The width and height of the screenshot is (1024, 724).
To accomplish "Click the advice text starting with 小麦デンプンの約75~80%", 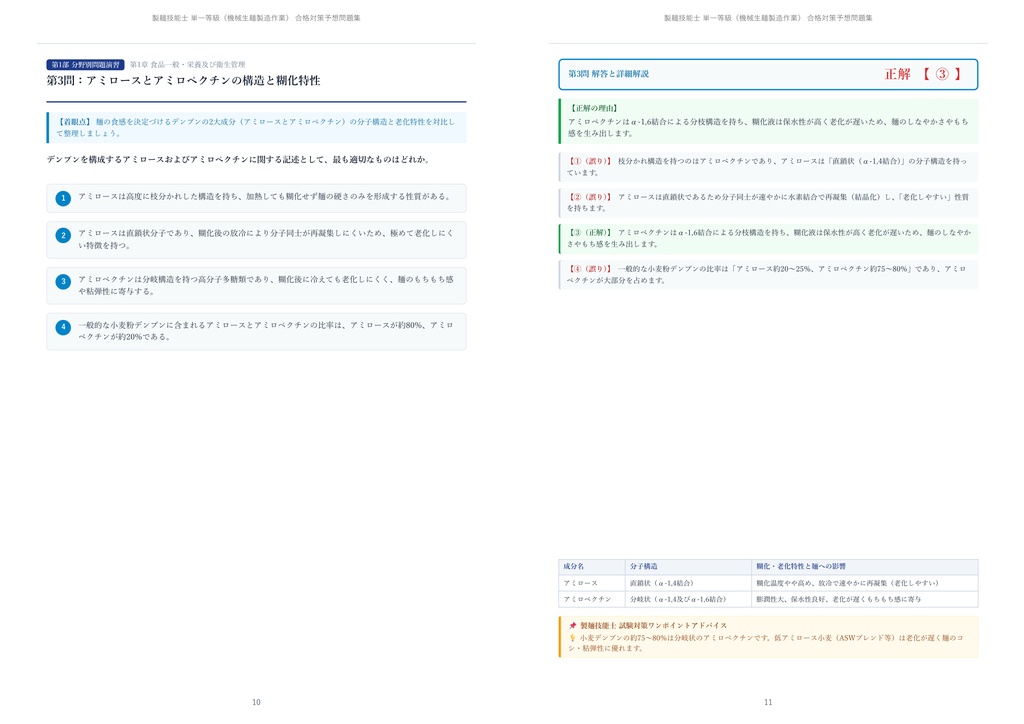I will (765, 643).
